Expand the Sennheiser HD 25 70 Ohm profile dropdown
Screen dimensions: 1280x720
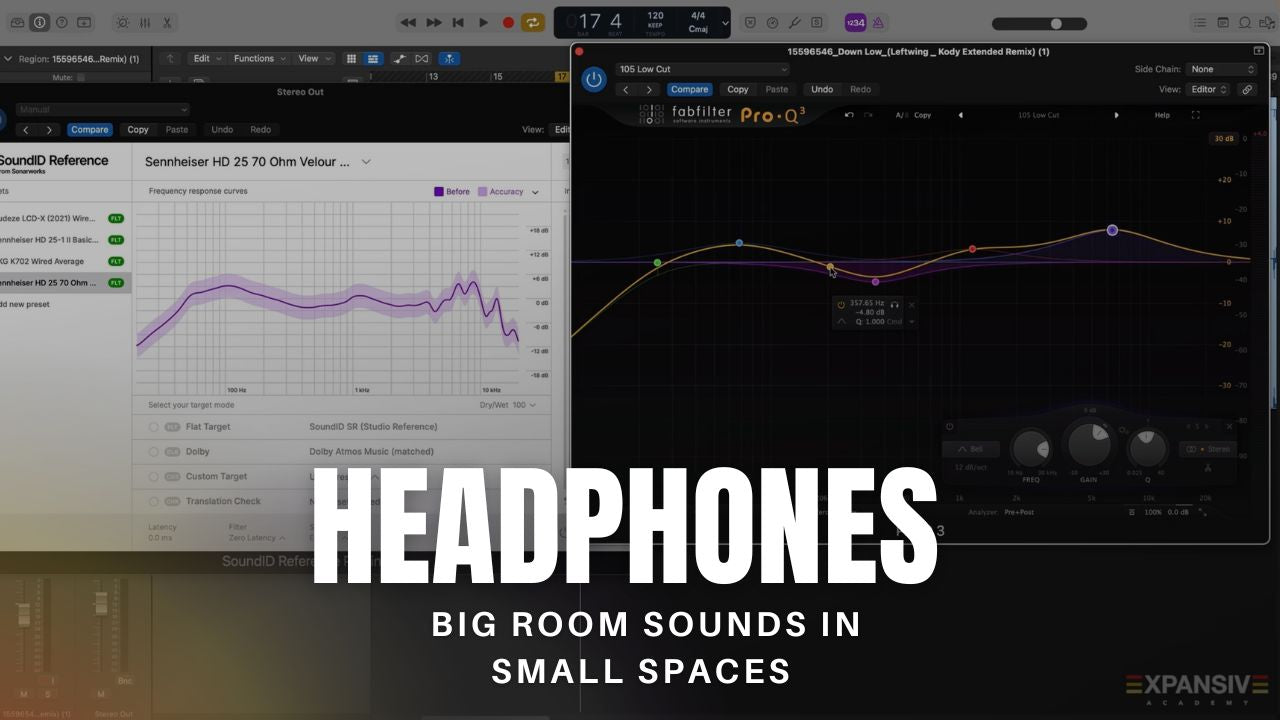point(366,161)
